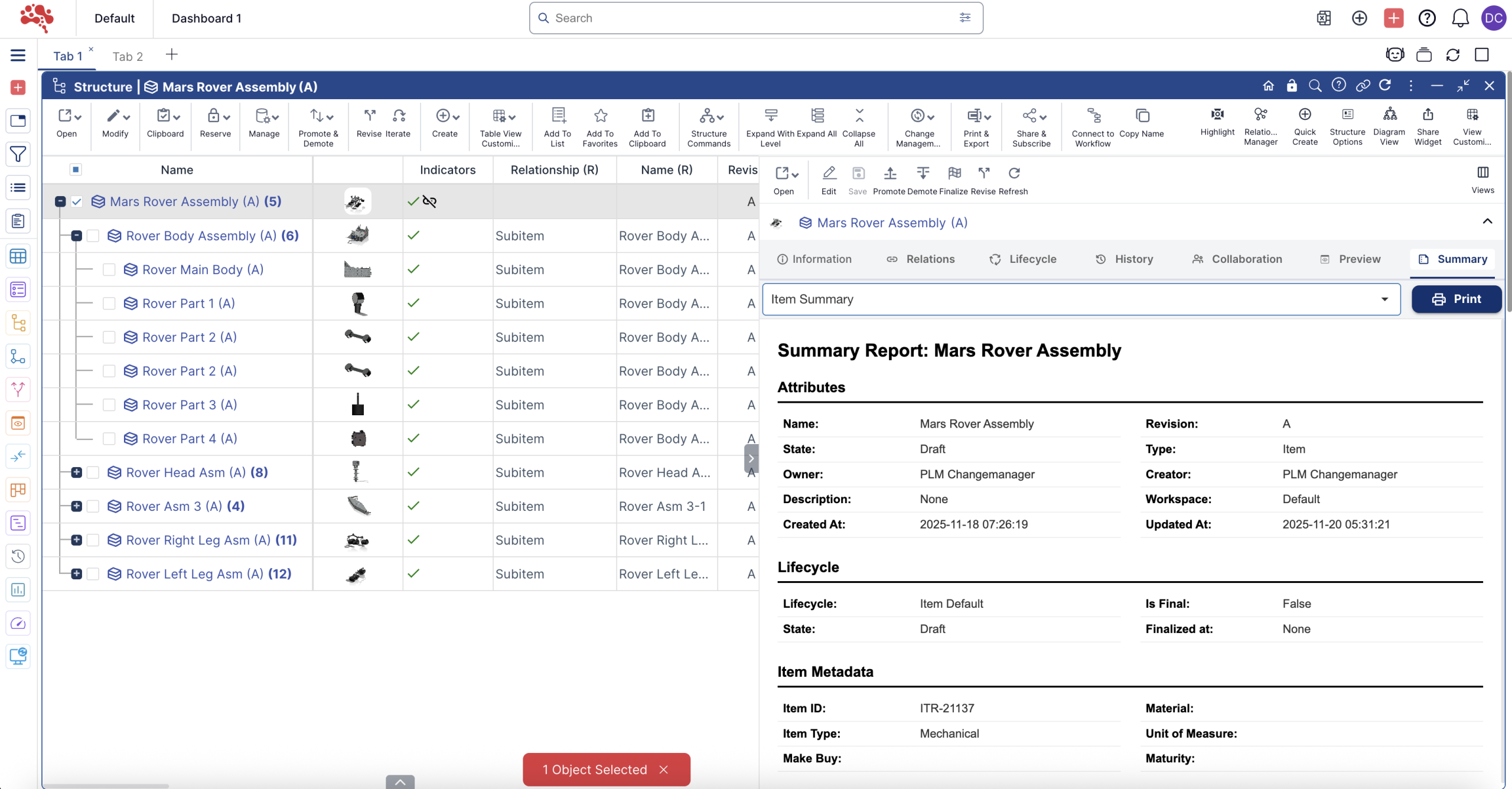Image resolution: width=1512 pixels, height=789 pixels.
Task: Click Connect to Workflow icon
Action: coord(1093,116)
